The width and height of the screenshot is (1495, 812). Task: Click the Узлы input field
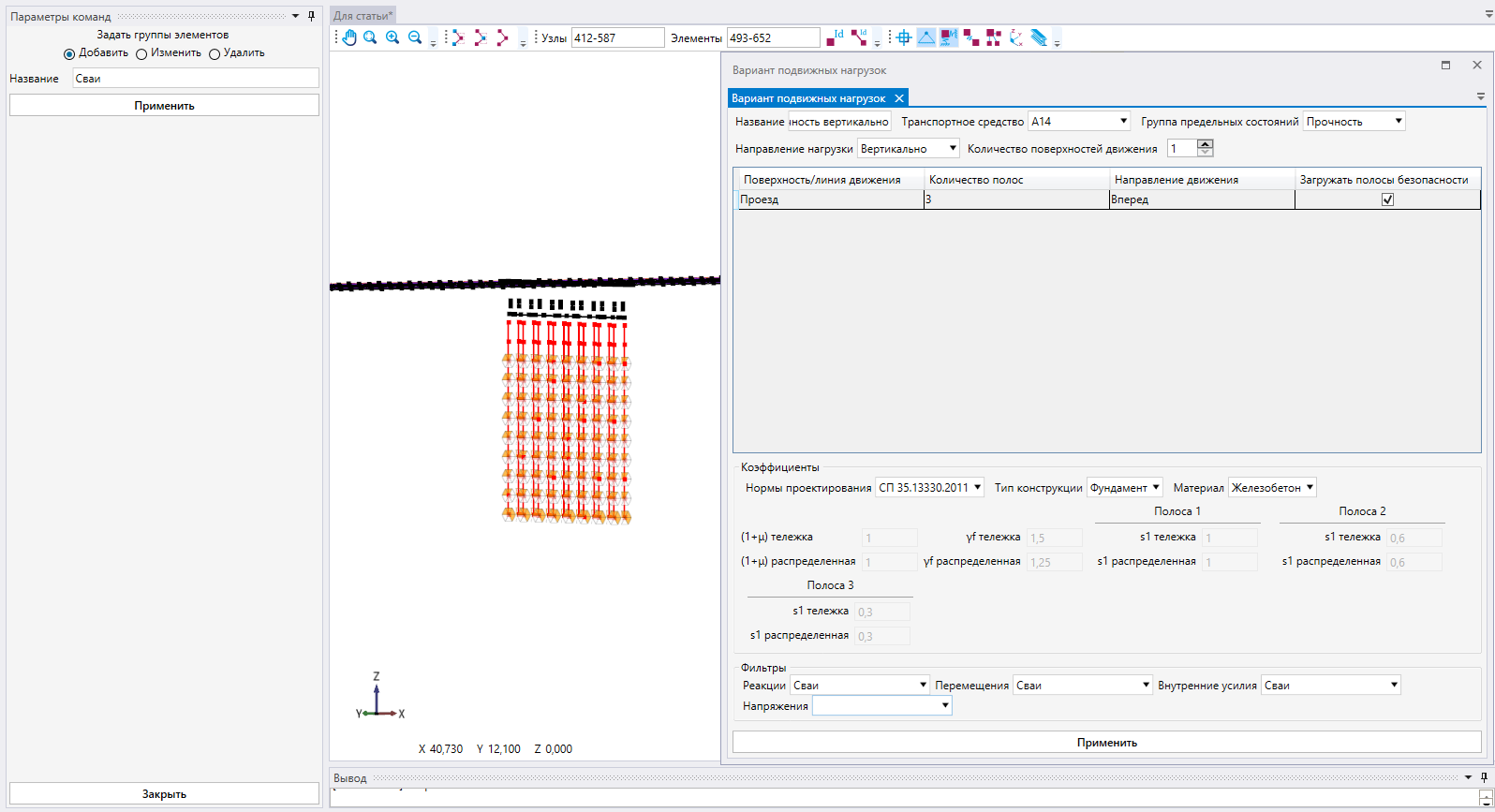click(617, 37)
